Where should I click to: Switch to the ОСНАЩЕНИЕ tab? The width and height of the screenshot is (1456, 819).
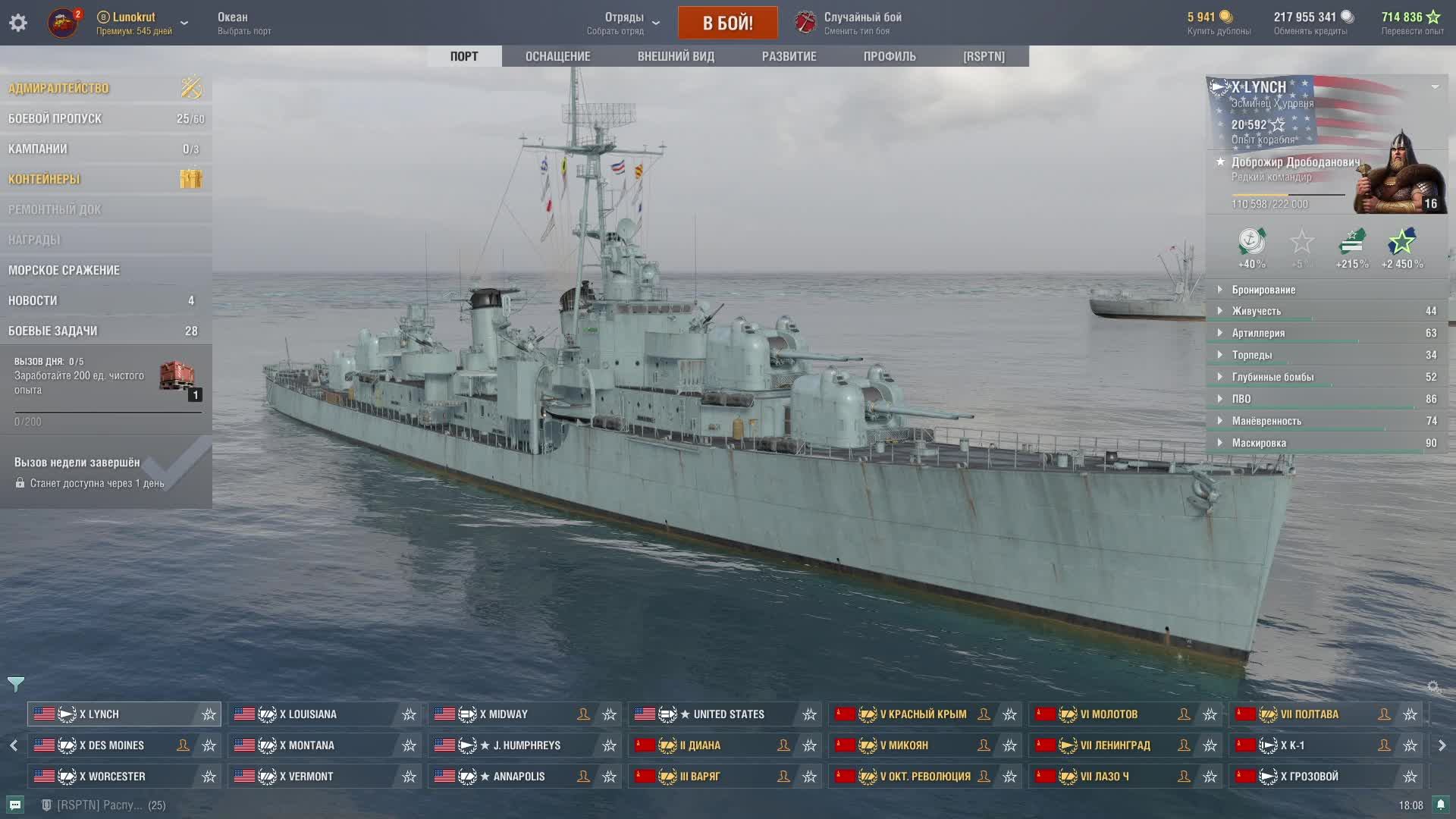click(x=557, y=56)
